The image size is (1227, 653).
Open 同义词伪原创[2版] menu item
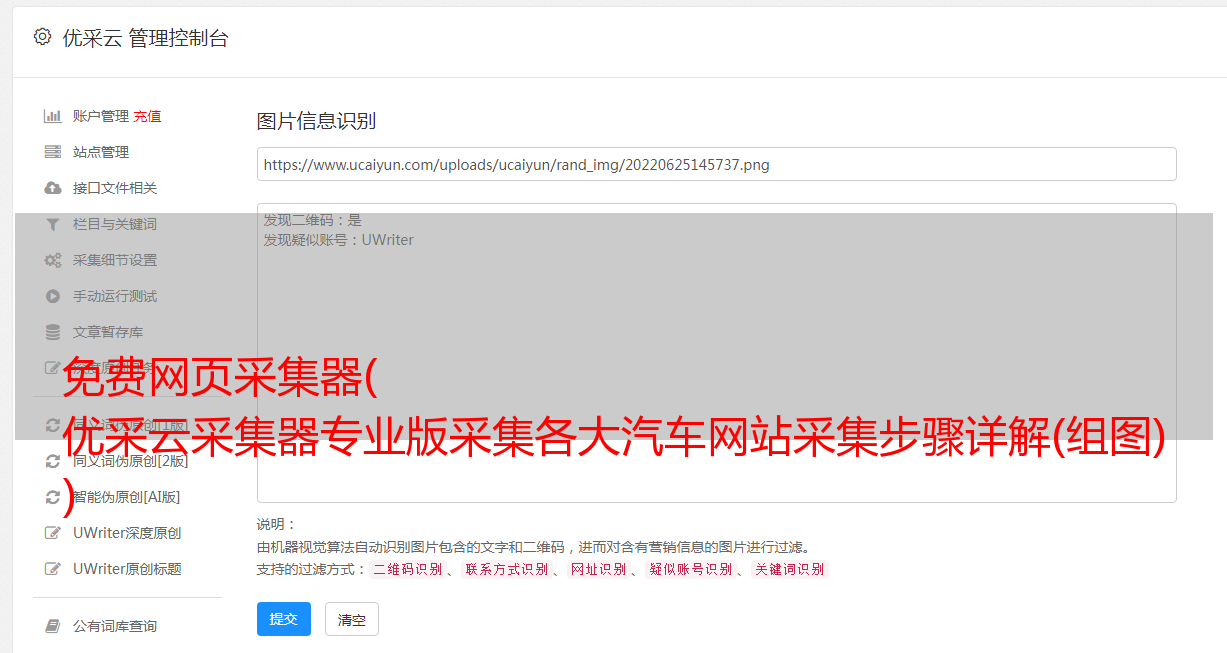coord(130,461)
